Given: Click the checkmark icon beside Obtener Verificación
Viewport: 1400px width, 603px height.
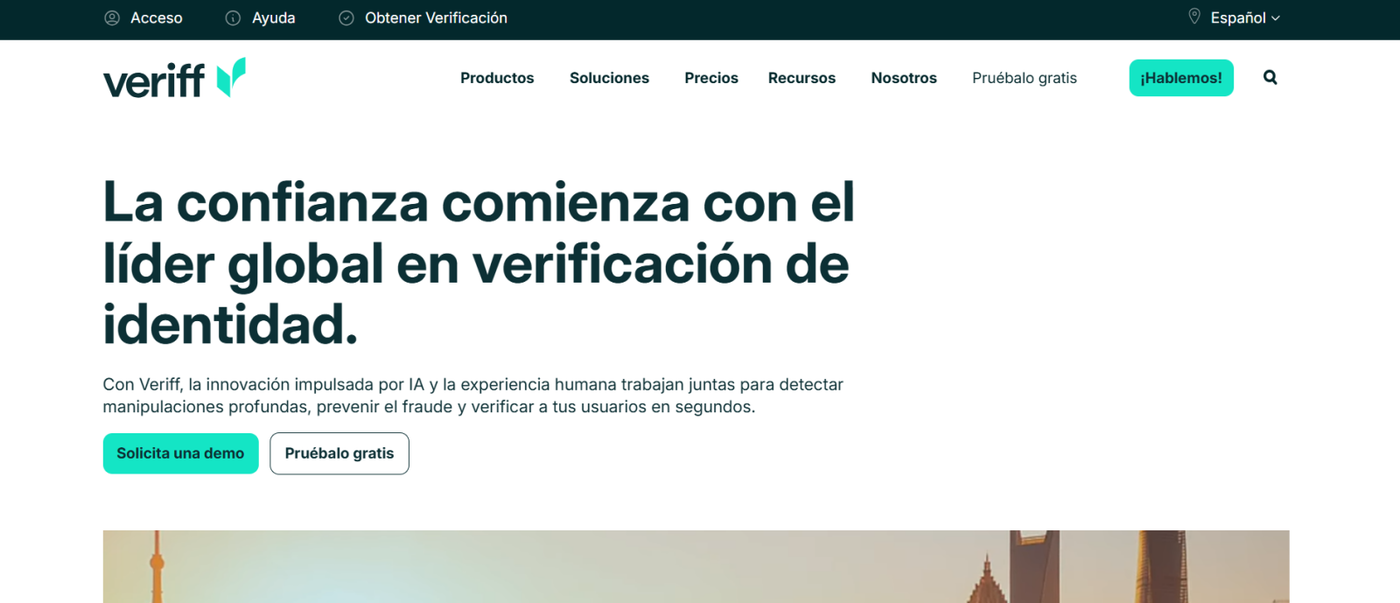Looking at the screenshot, I should (x=346, y=18).
